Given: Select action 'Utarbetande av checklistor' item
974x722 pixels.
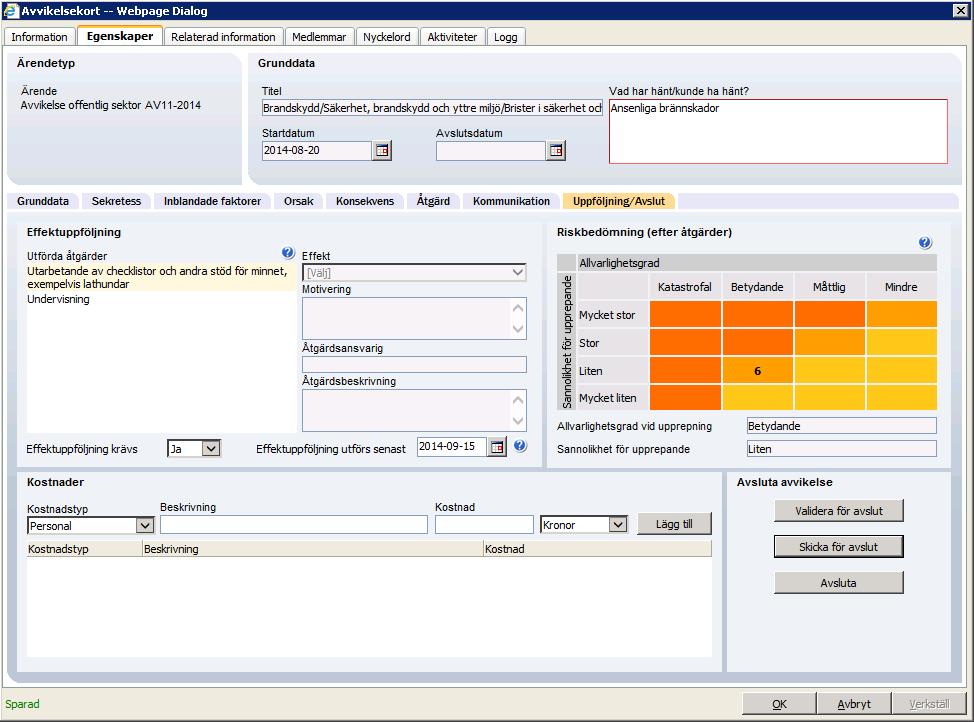Looking at the screenshot, I should click(162, 278).
